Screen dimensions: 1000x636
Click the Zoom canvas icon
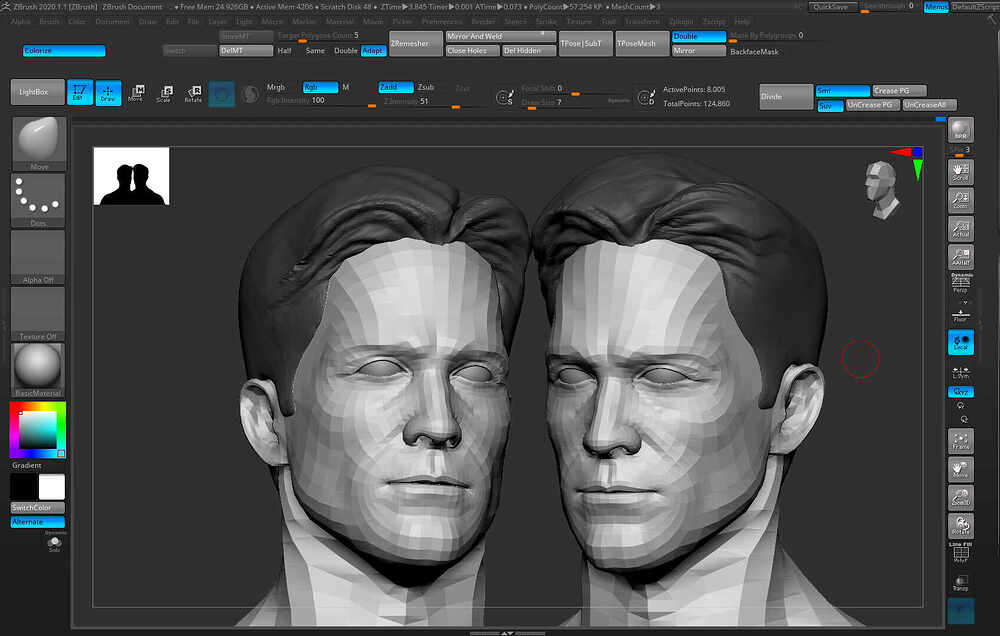(960, 200)
